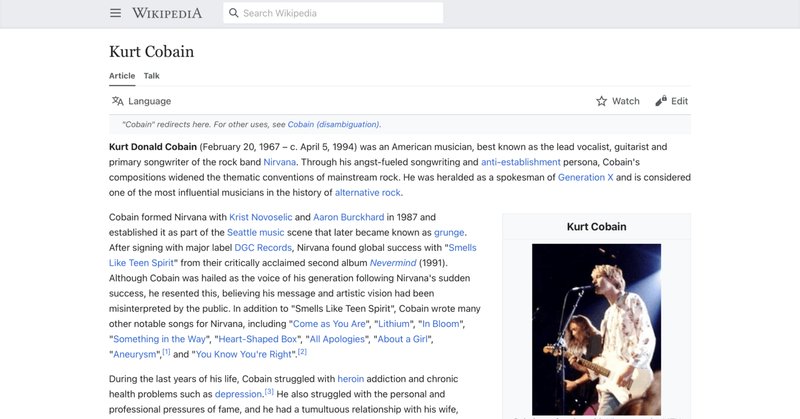Open the Language selector
This screenshot has width=800, height=419.
pos(141,101)
